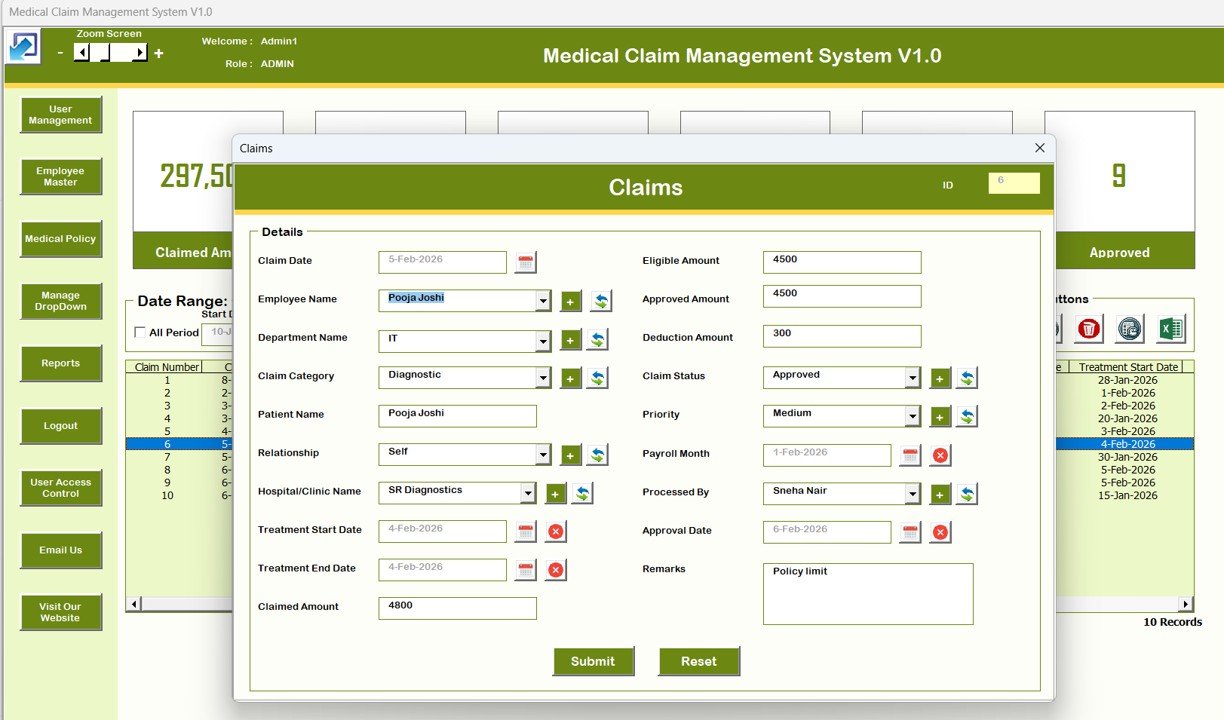Image resolution: width=1224 pixels, height=720 pixels.
Task: Open the Claim Date calendar picker
Action: tap(526, 263)
